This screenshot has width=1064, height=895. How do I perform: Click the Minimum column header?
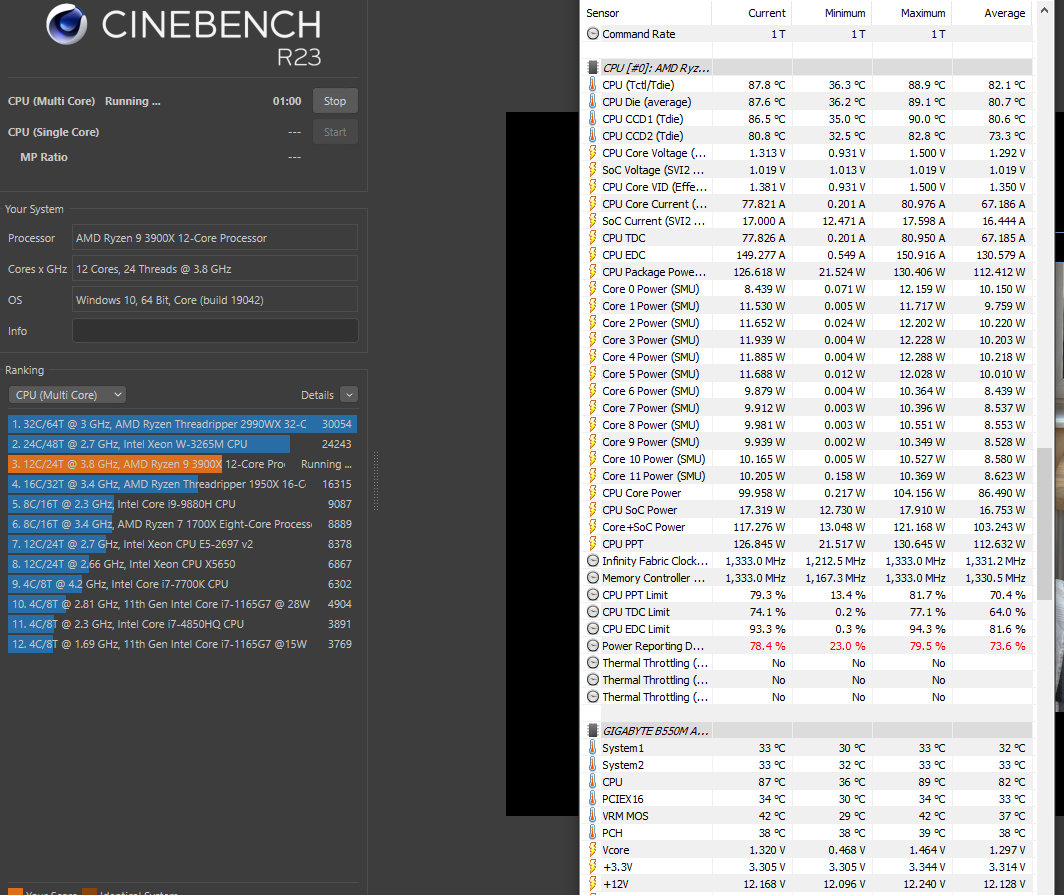(x=831, y=13)
